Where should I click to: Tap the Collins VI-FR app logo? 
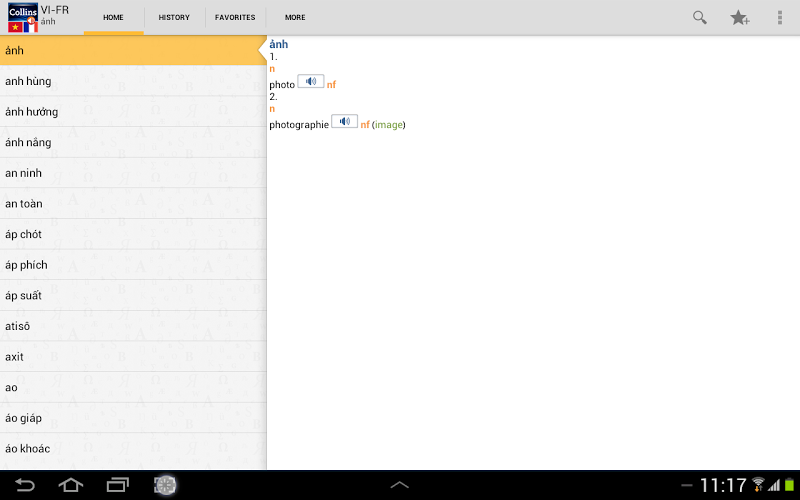23,18
